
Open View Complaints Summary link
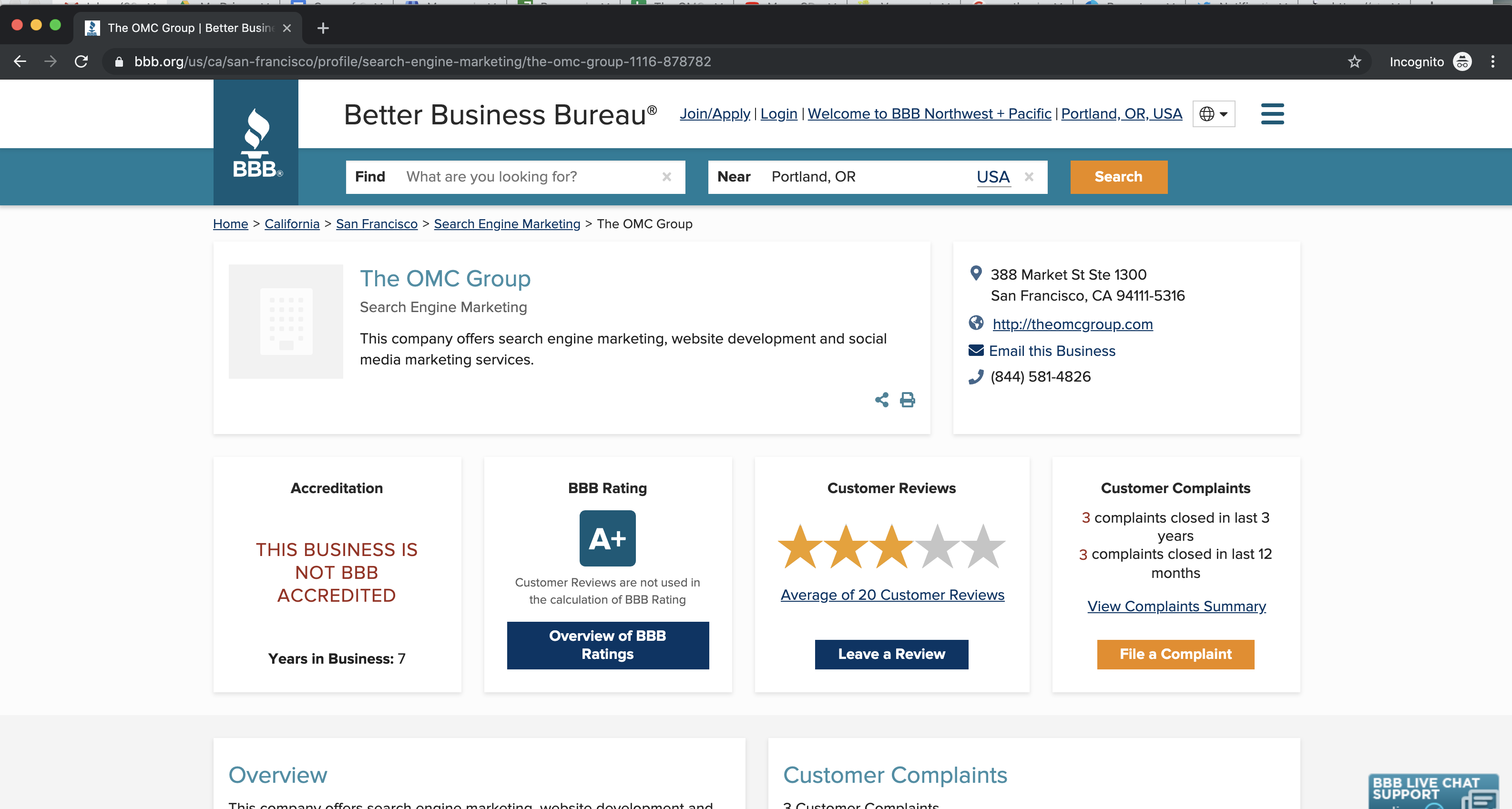point(1176,606)
